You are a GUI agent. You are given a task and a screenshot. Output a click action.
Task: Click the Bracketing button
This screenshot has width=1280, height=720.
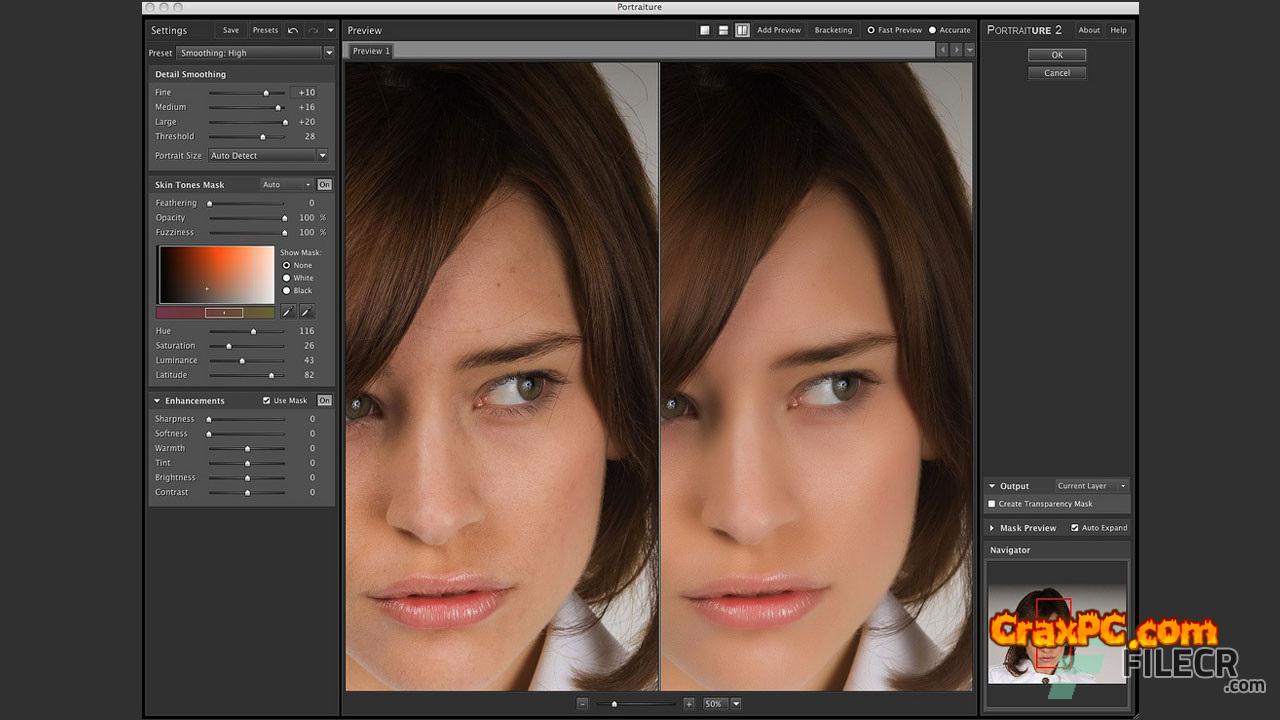(833, 30)
